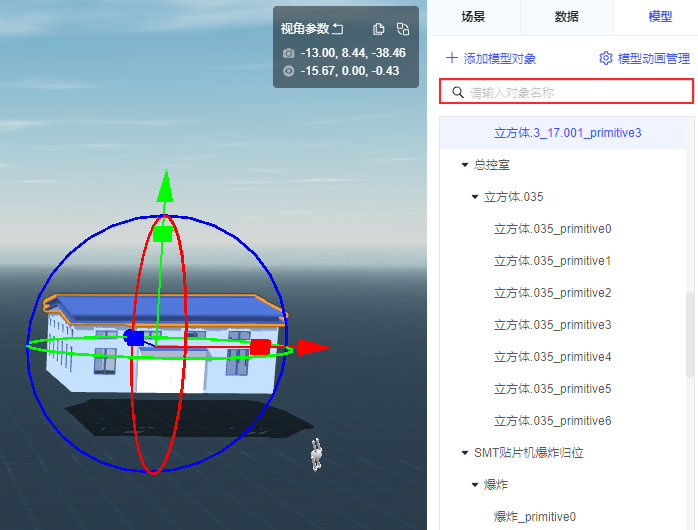Click the gear icon for model animation management

606,58
